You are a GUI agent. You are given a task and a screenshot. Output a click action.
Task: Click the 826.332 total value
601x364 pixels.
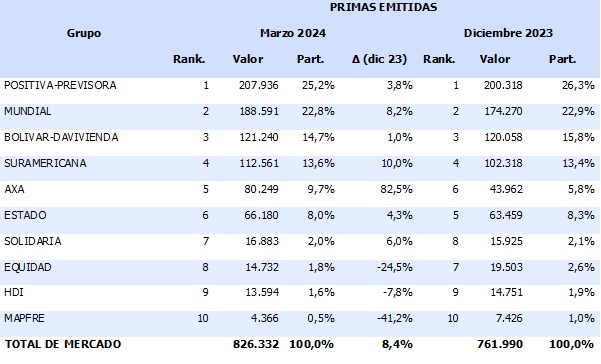click(x=256, y=344)
